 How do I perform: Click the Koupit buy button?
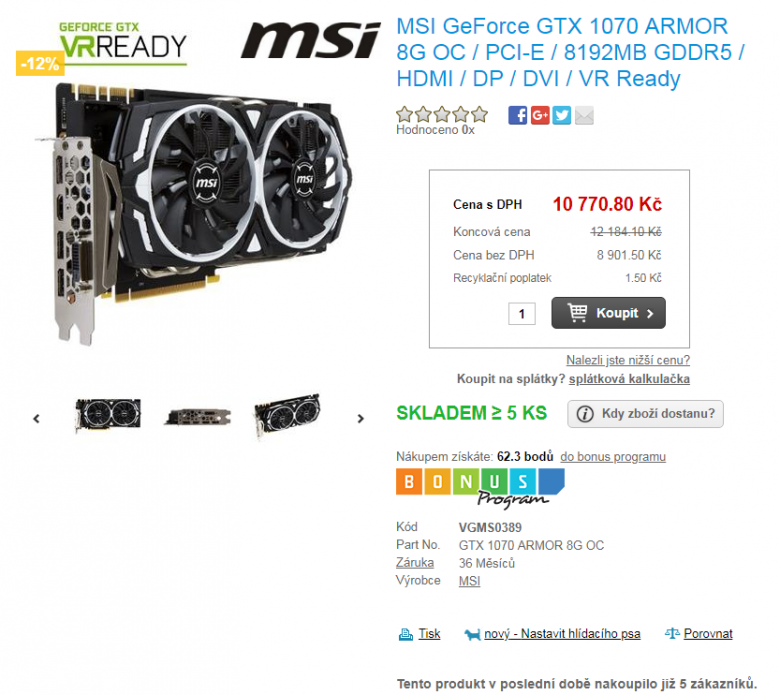click(608, 313)
